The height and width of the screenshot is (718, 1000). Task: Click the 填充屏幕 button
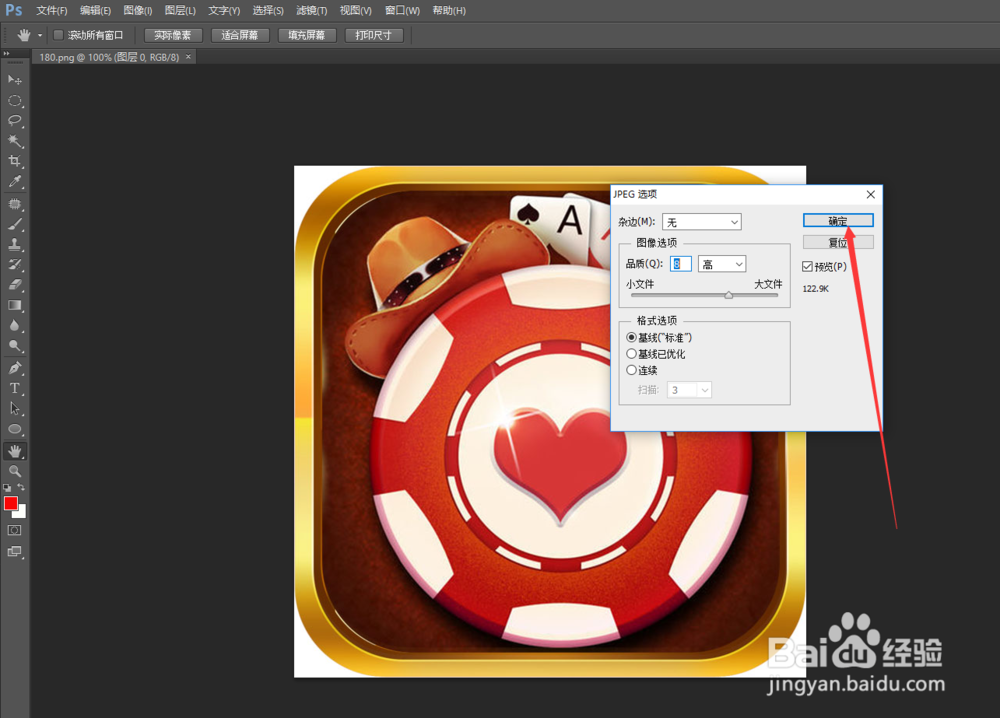(307, 35)
